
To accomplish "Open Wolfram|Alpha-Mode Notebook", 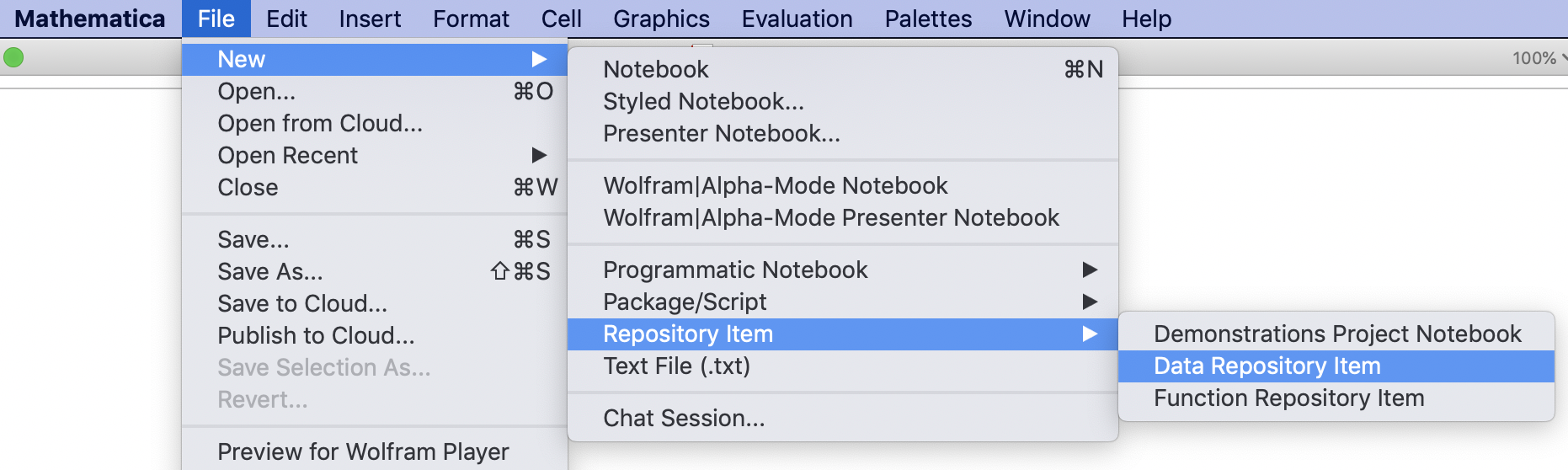I will point(775,185).
